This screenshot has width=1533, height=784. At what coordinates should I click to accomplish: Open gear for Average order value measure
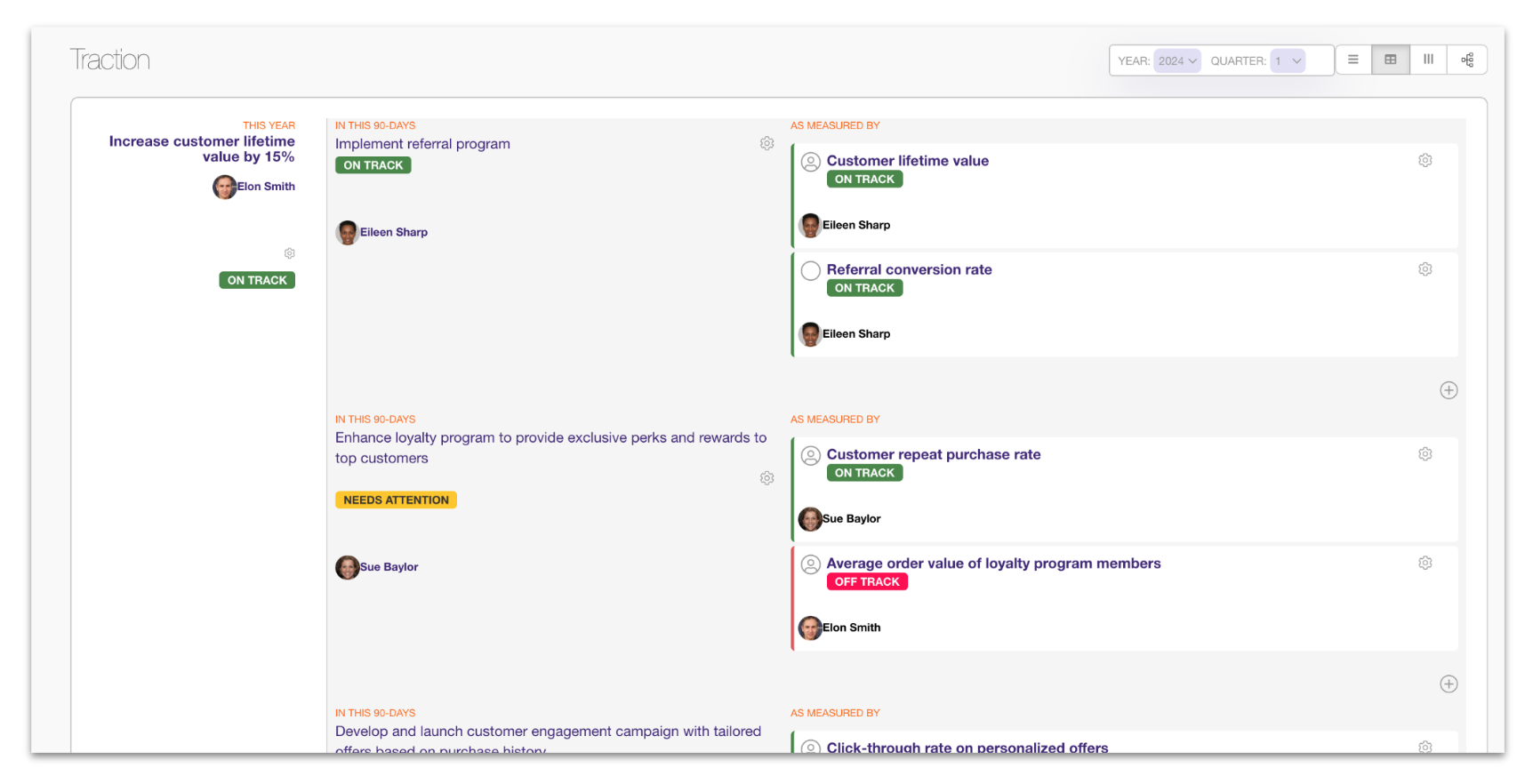(x=1425, y=564)
